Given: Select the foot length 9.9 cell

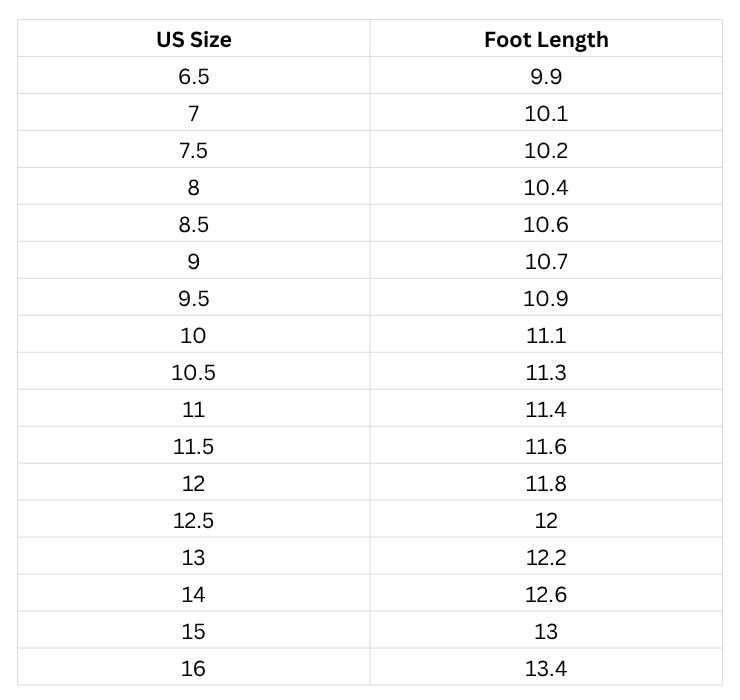Looking at the screenshot, I should (546, 76).
